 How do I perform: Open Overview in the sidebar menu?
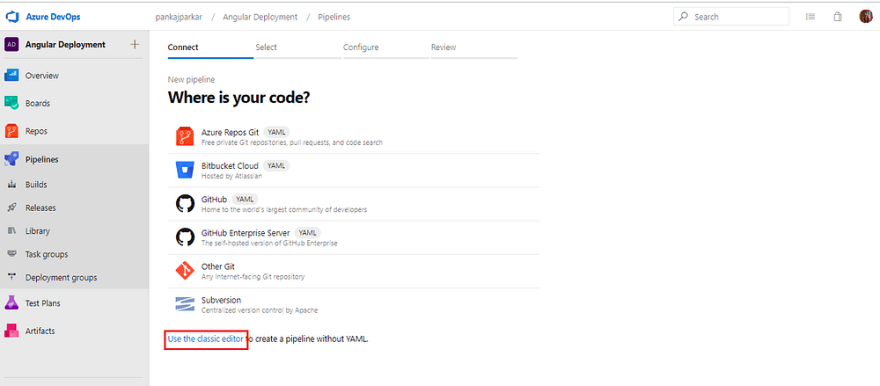[x=75, y=76]
